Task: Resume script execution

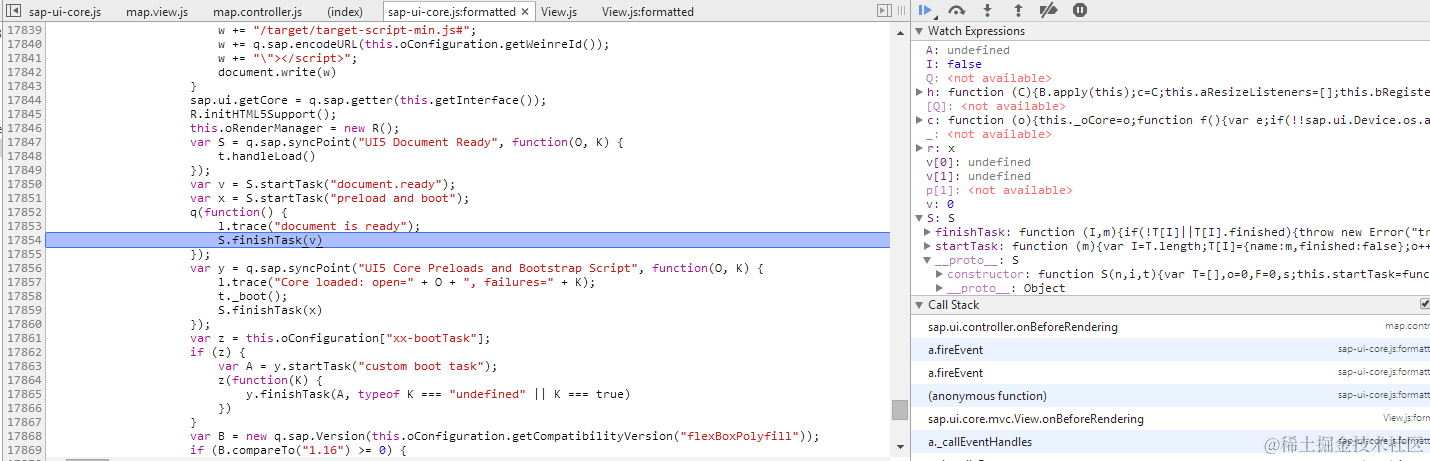Action: click(x=925, y=10)
